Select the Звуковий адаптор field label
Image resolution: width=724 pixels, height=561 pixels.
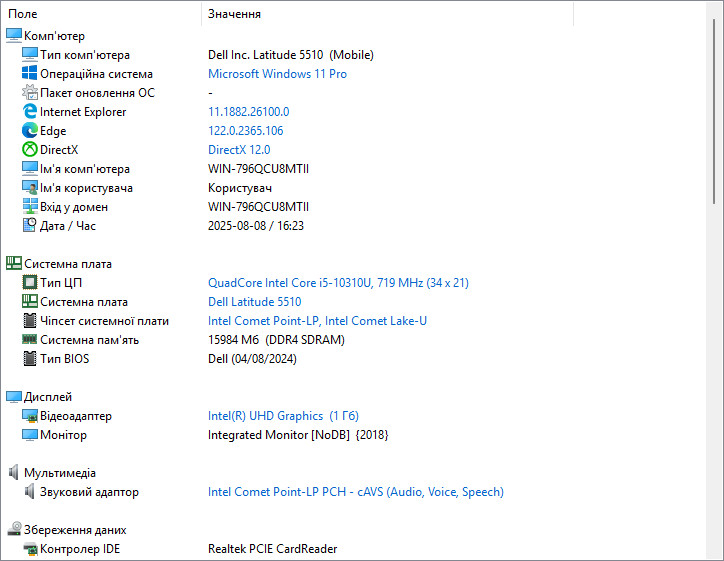pos(89,492)
